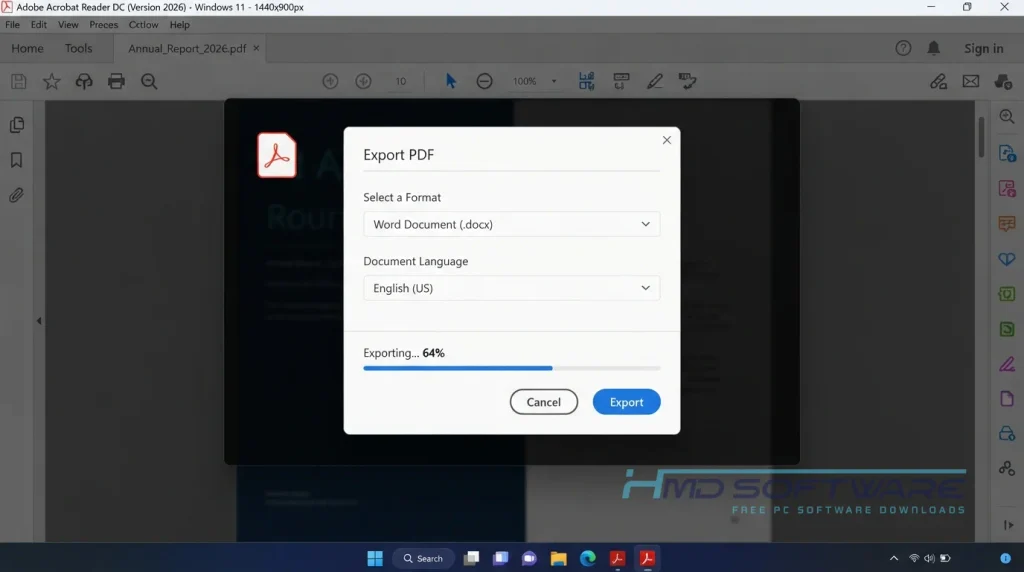Collapse the right tools pane arrow
This screenshot has width=1024, height=572.
pos(1008,525)
